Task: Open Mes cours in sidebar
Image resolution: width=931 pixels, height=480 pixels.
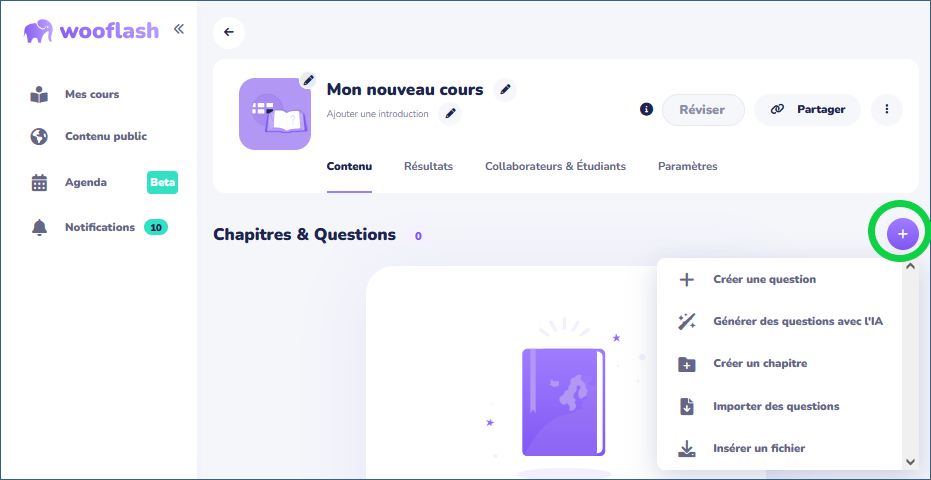Action: [x=91, y=94]
